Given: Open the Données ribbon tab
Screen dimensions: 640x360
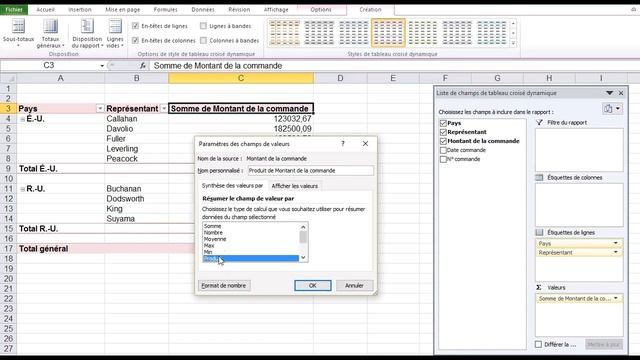Looking at the screenshot, I should [202, 9].
